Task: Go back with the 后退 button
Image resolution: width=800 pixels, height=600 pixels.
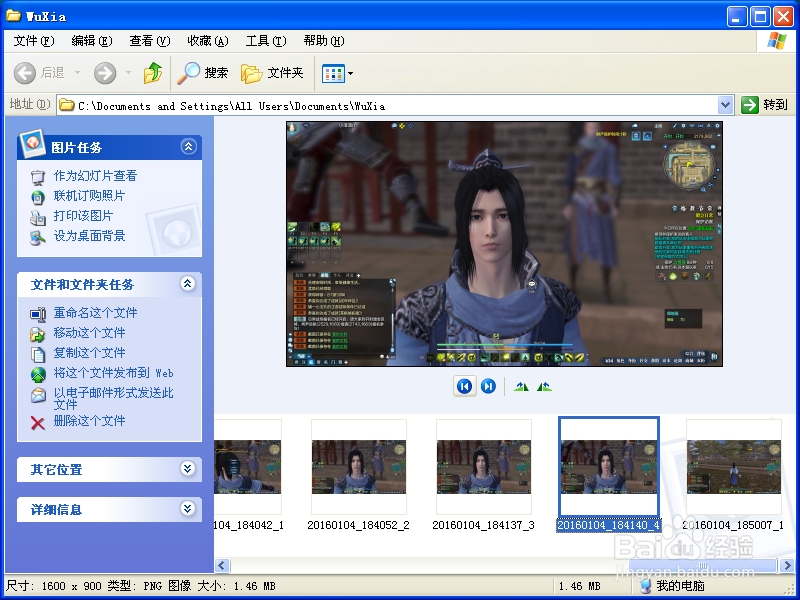Action: click(39, 73)
